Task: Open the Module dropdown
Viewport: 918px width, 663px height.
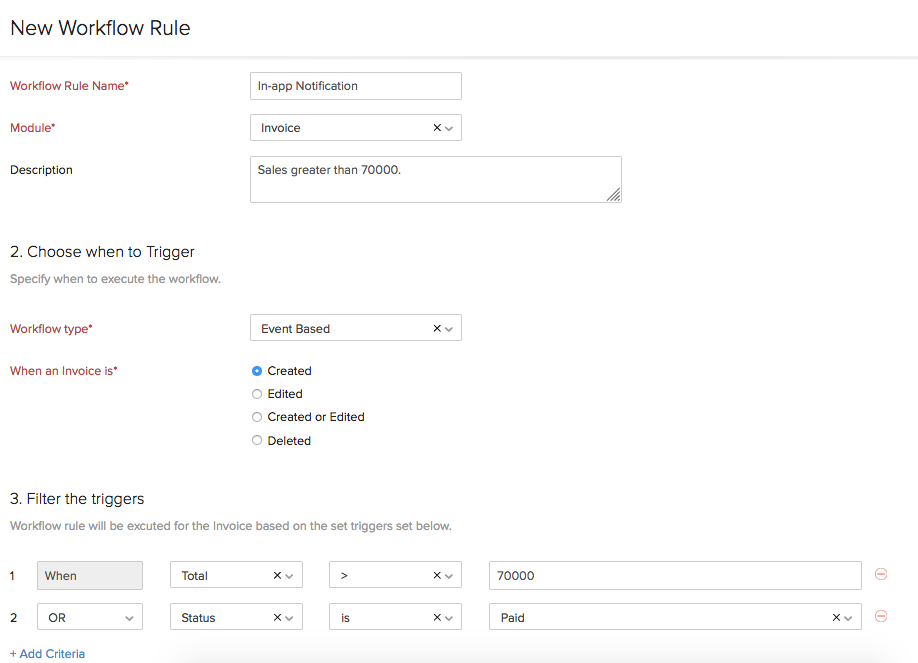Action: pos(450,128)
